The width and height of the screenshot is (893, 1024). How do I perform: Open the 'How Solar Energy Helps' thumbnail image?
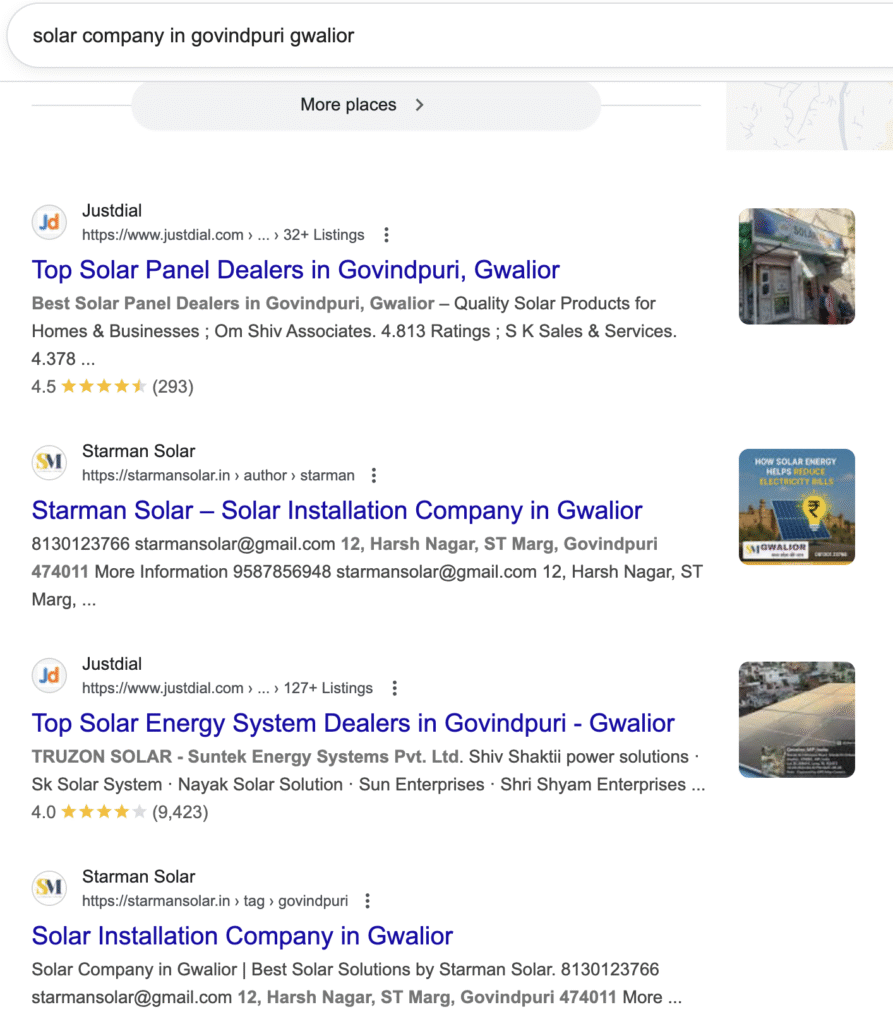pos(796,506)
